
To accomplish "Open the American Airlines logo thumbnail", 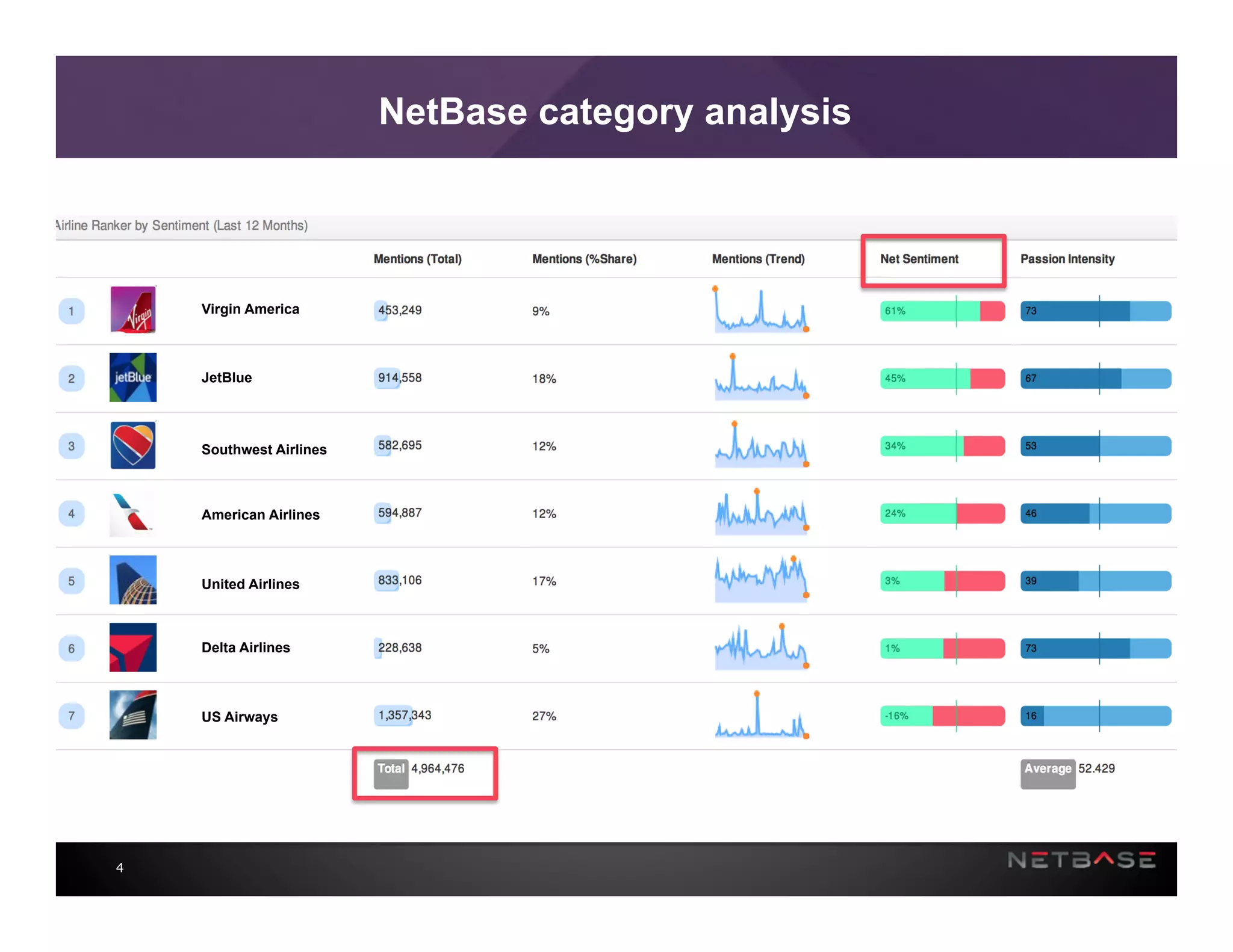I will pyautogui.click(x=133, y=513).
